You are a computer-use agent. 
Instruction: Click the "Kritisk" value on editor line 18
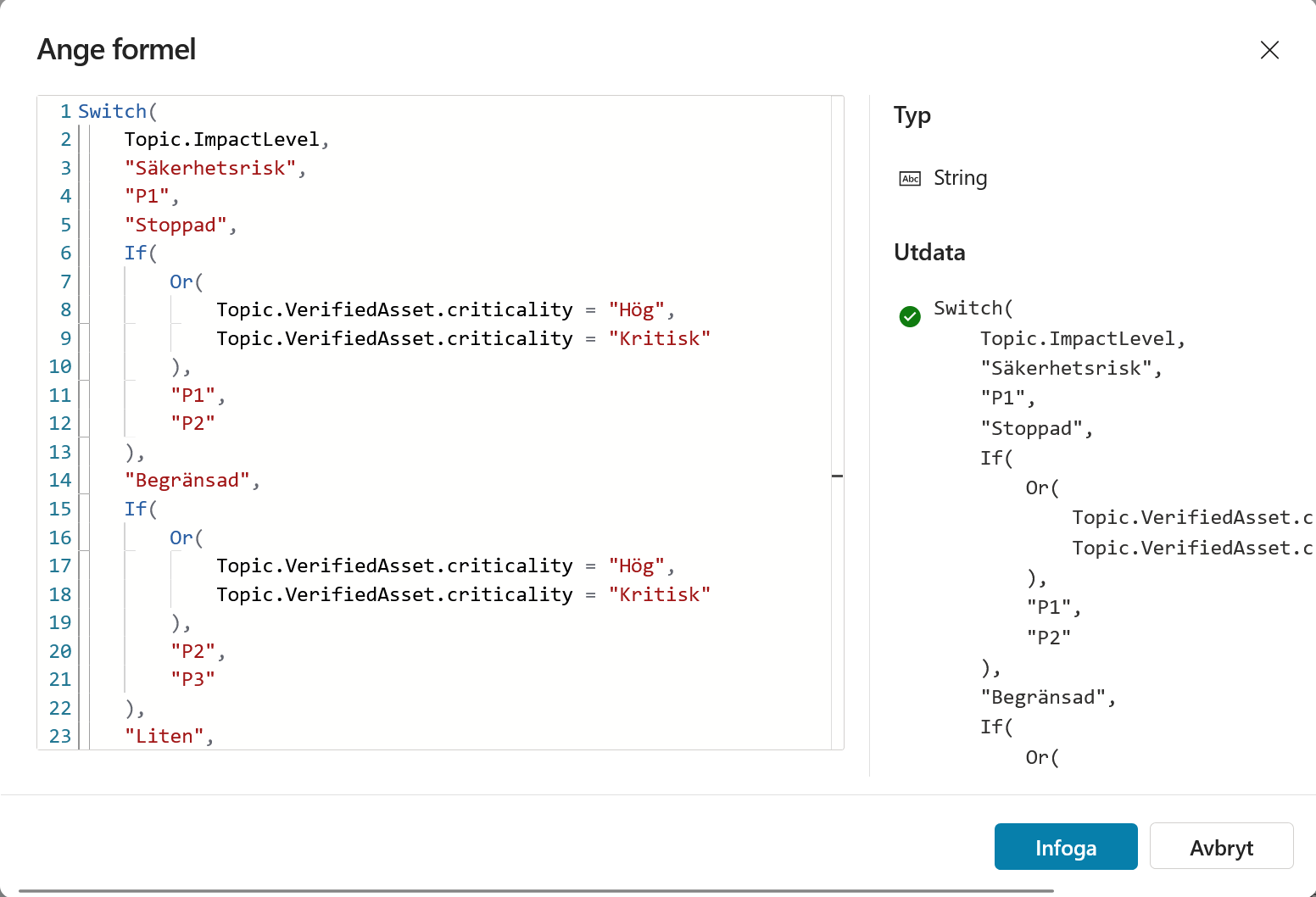click(660, 594)
